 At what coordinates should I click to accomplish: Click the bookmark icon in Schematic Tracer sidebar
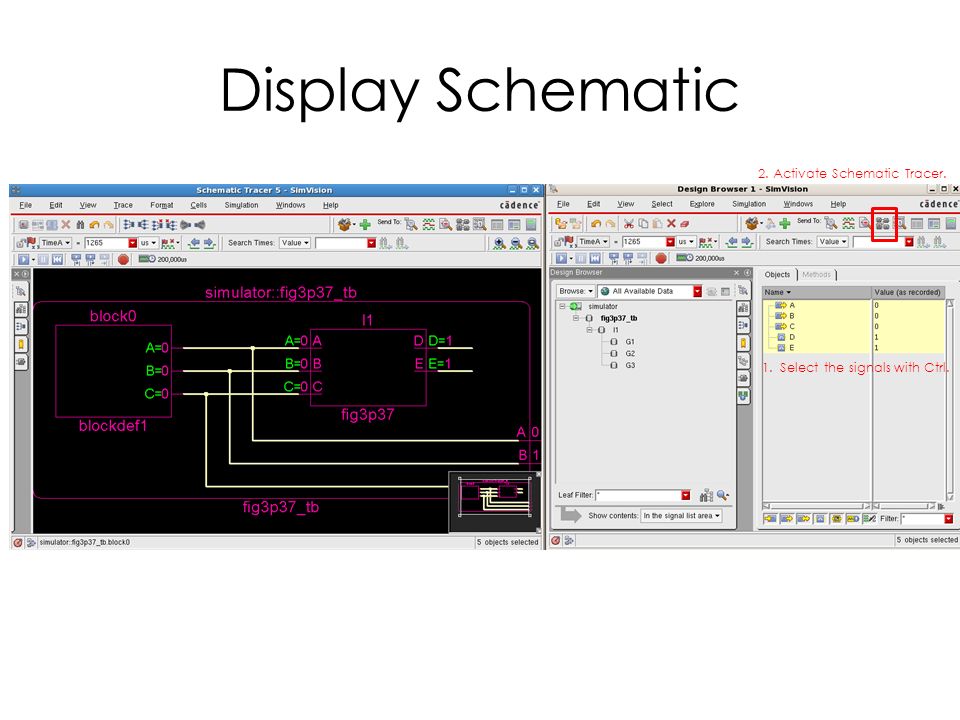coord(21,344)
